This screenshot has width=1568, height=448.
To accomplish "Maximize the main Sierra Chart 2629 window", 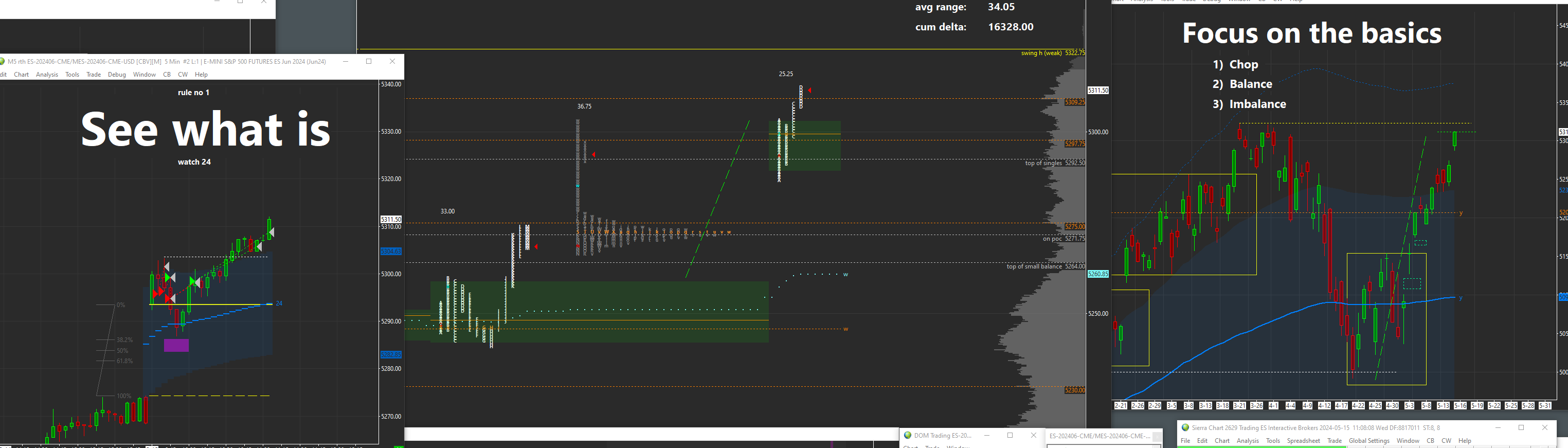I will click(x=1521, y=428).
